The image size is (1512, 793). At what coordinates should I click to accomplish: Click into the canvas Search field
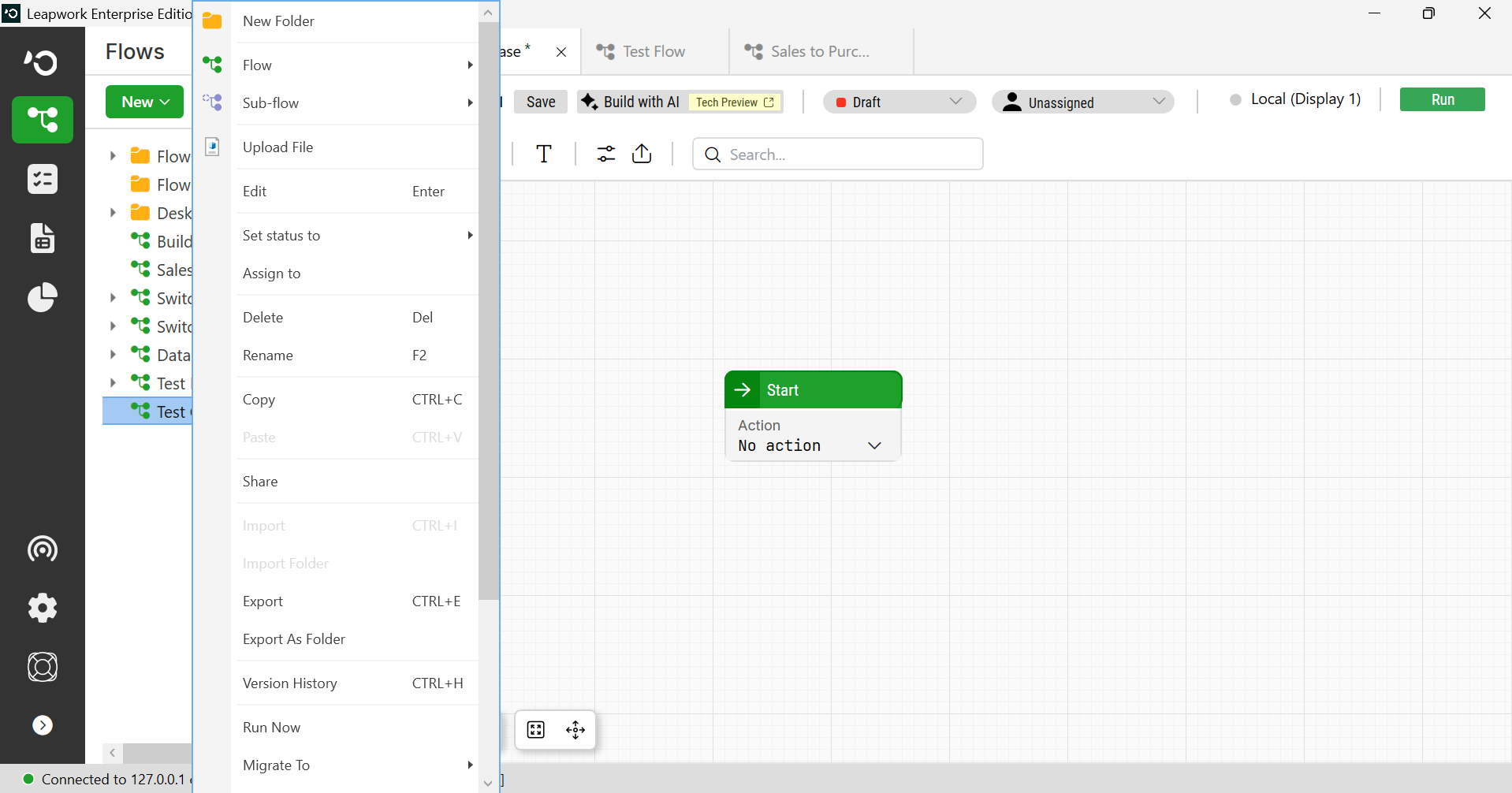(x=838, y=154)
